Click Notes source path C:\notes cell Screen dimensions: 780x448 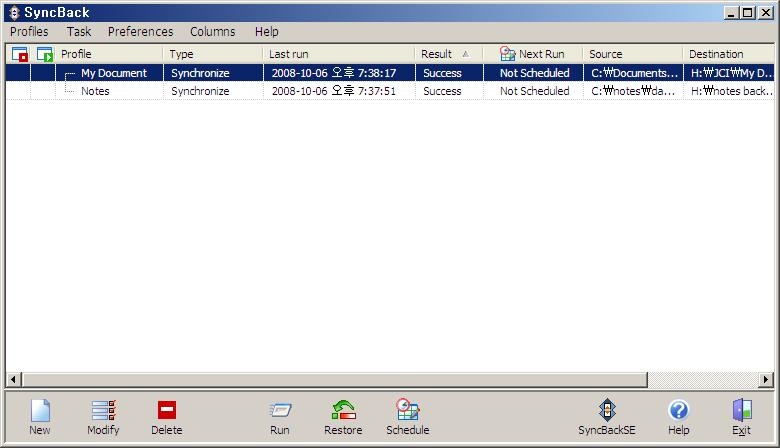click(x=633, y=91)
